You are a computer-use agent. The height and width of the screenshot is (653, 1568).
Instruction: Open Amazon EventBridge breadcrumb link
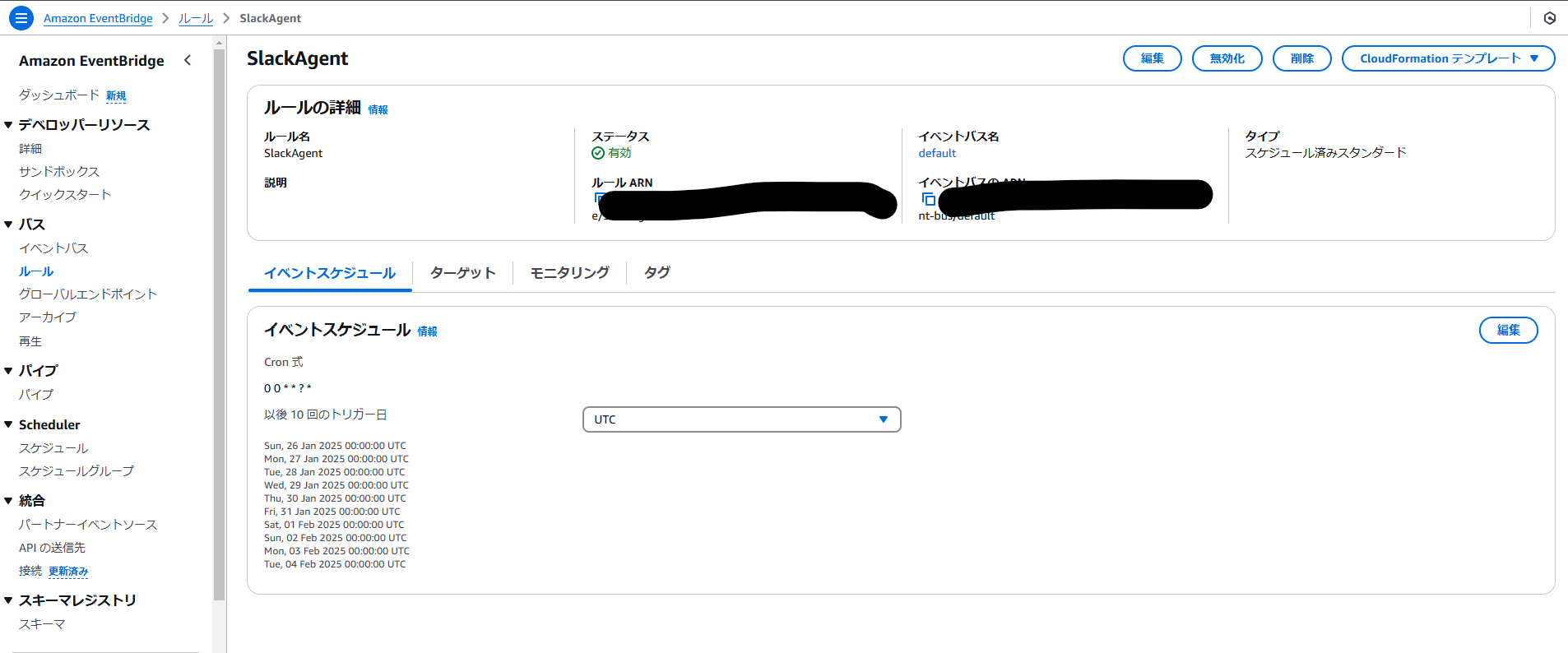tap(98, 18)
